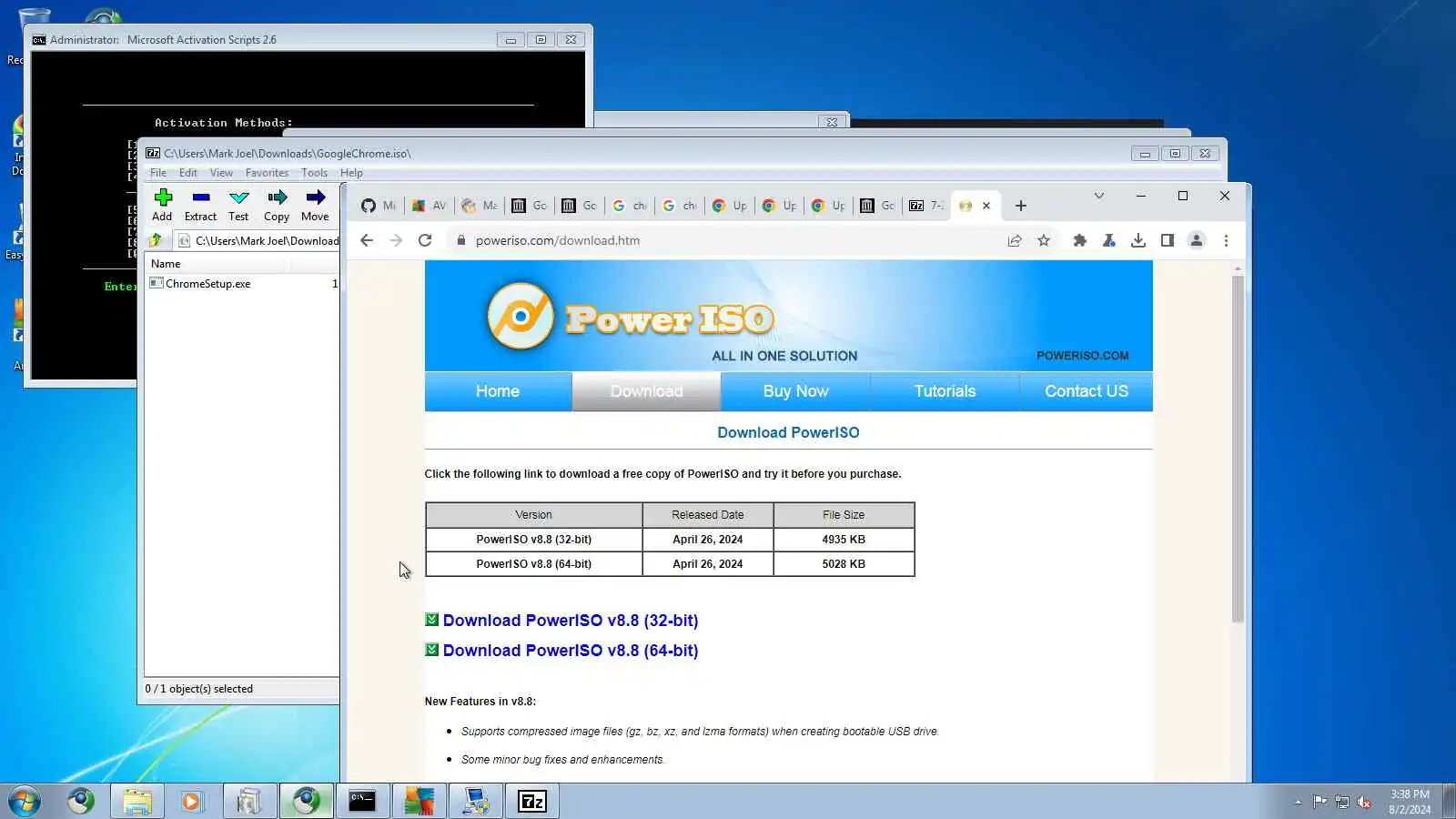Click the Chrome address bar URL

point(558,240)
